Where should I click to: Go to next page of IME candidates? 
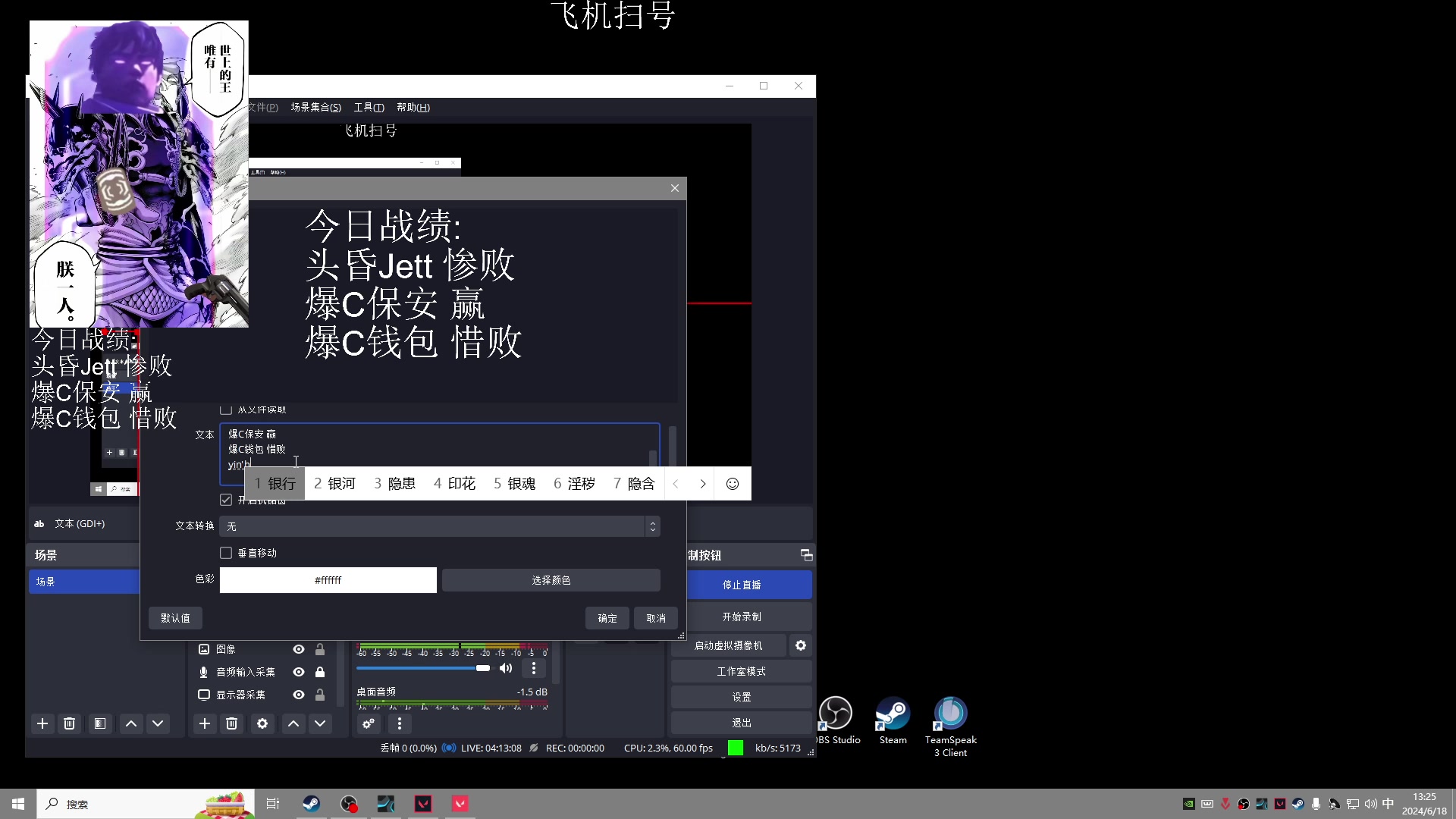pos(703,484)
